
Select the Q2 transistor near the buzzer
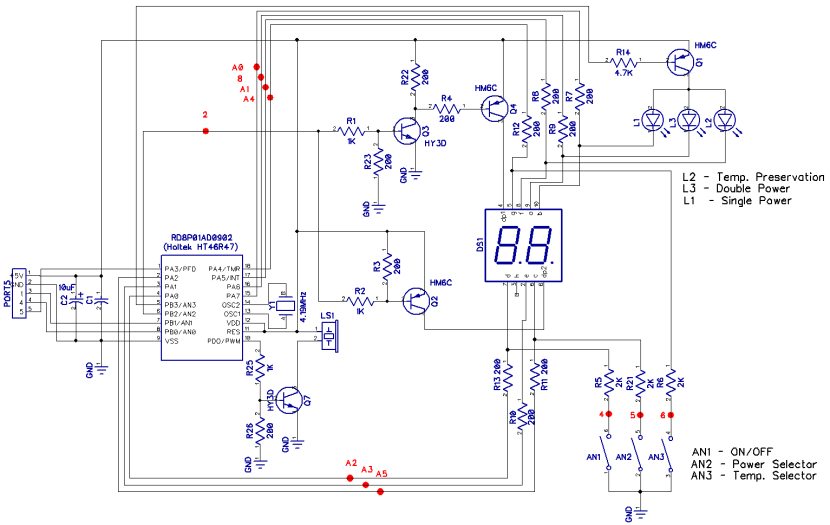point(415,300)
